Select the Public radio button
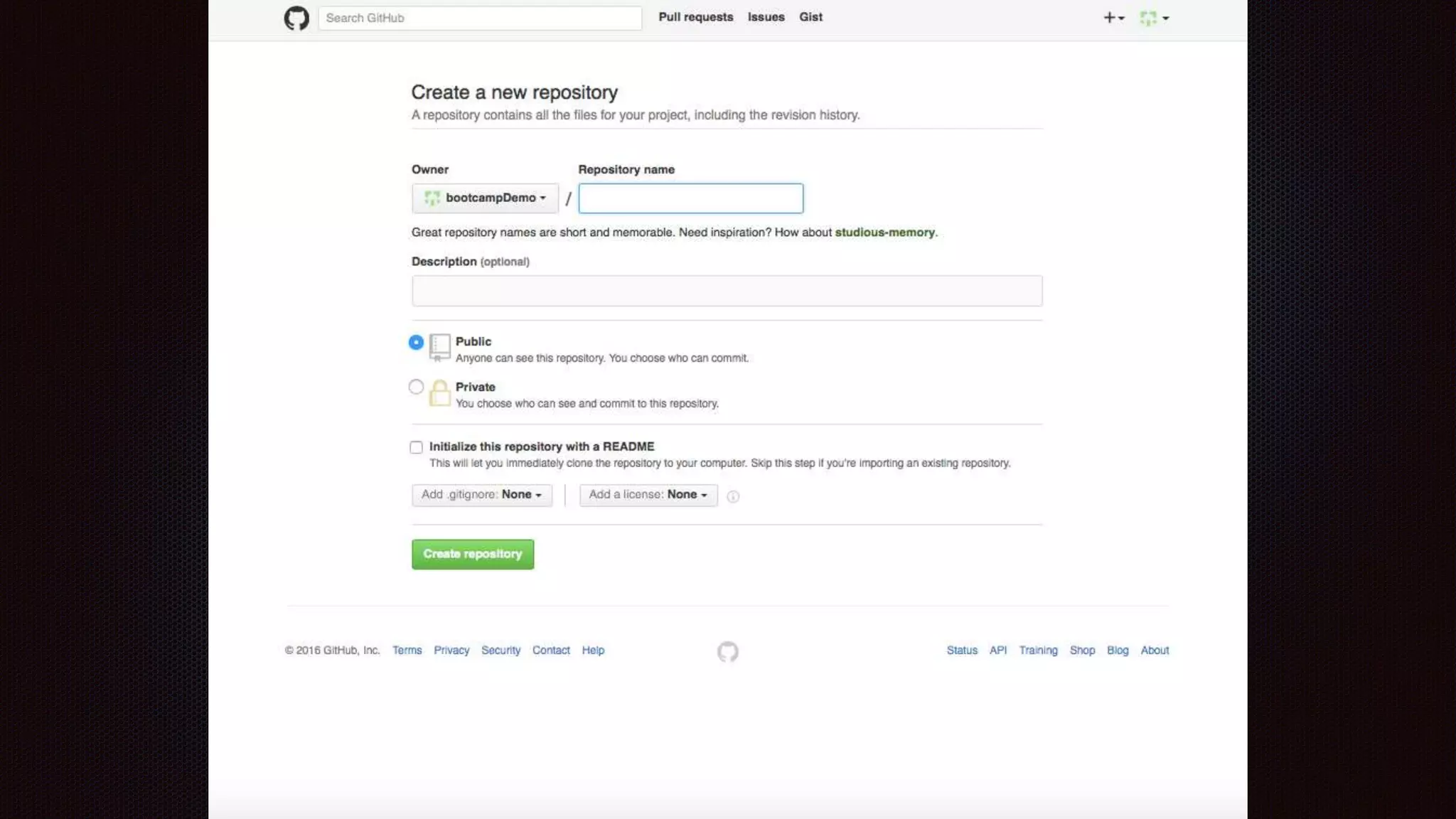 tap(416, 342)
